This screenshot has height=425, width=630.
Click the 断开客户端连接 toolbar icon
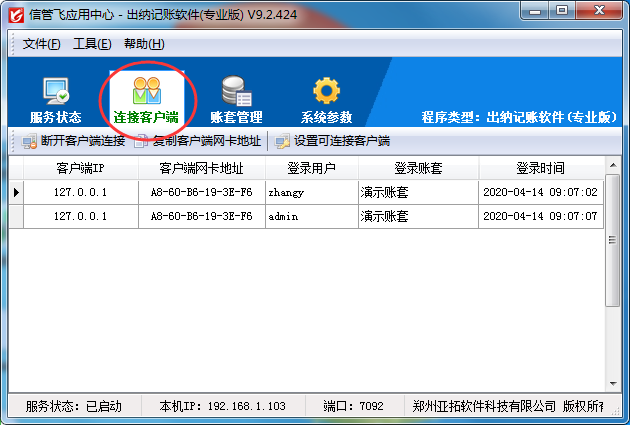29,141
